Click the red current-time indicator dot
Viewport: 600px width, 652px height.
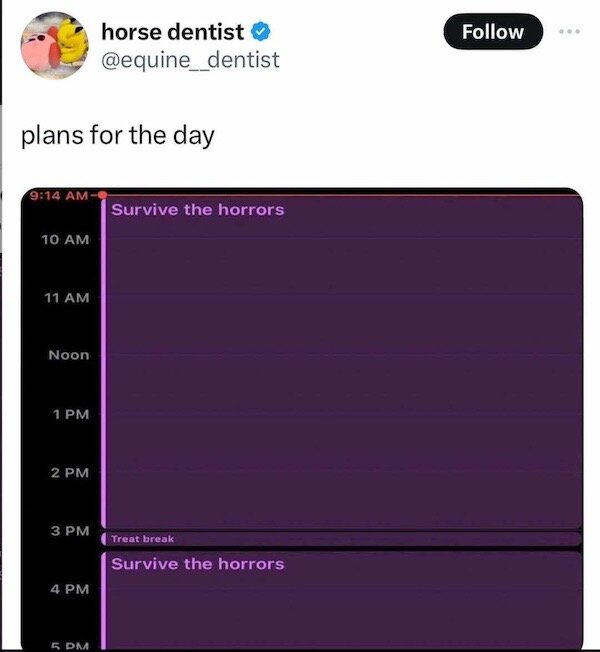tap(103, 196)
